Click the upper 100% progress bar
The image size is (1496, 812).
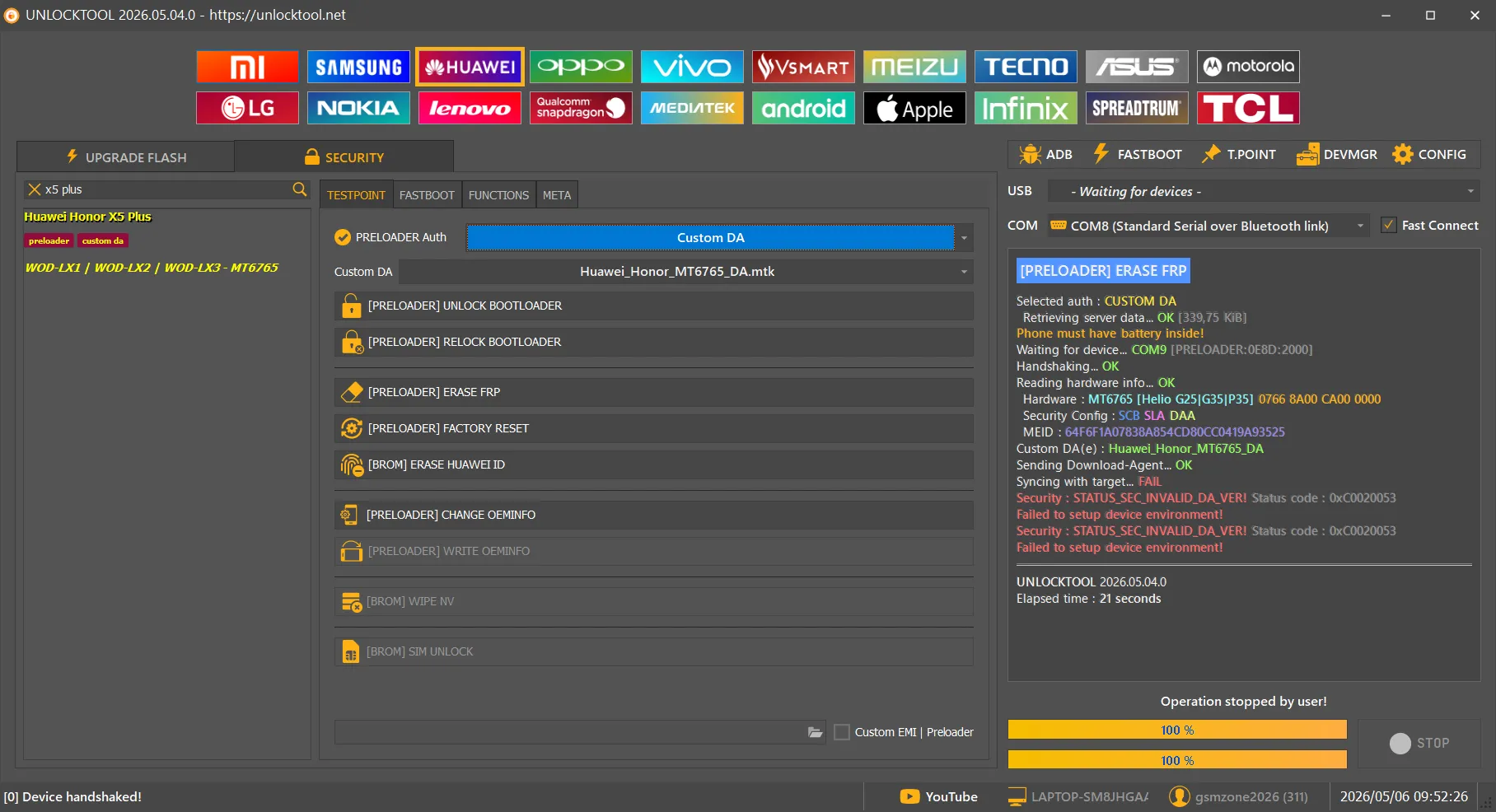click(1177, 730)
